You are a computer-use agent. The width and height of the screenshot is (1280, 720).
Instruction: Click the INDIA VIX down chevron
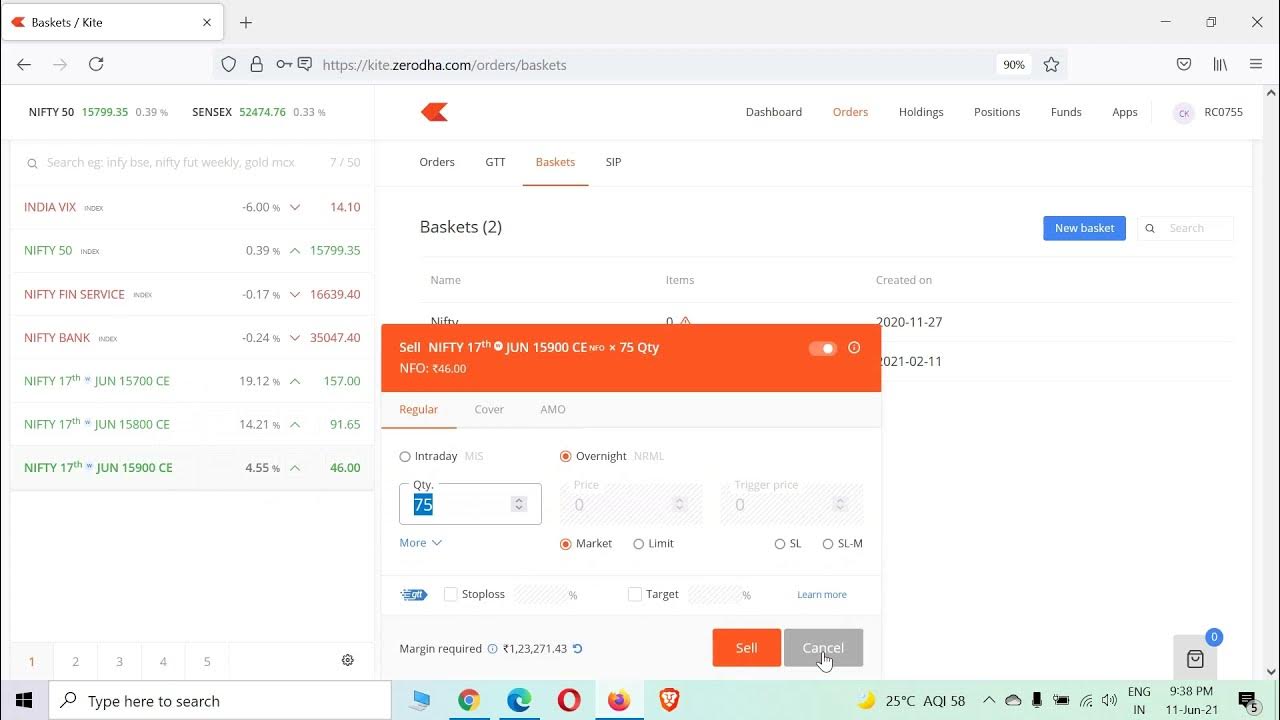[295, 208]
